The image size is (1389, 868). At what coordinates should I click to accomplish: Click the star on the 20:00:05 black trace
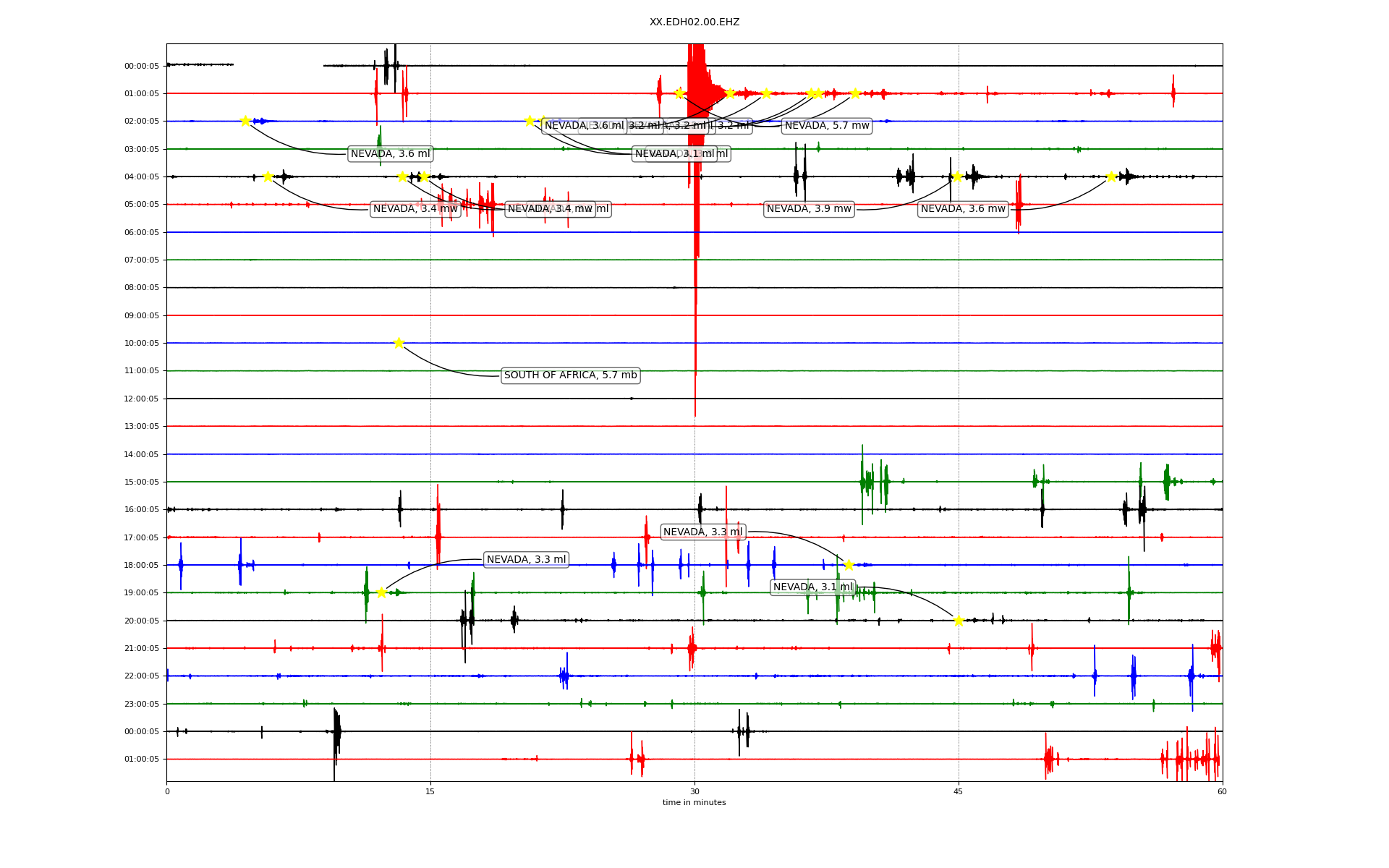(959, 621)
